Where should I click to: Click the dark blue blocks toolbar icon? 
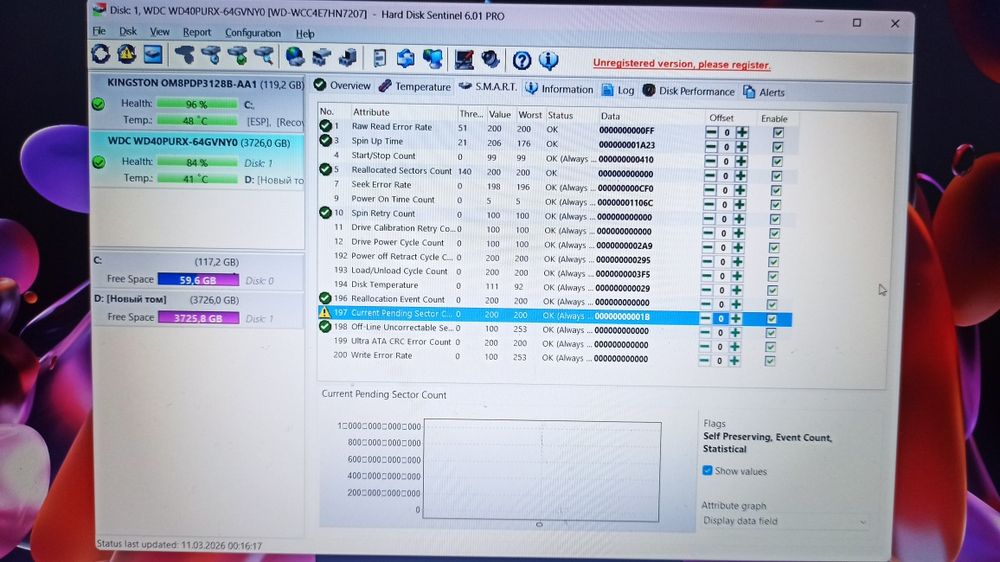(348, 58)
